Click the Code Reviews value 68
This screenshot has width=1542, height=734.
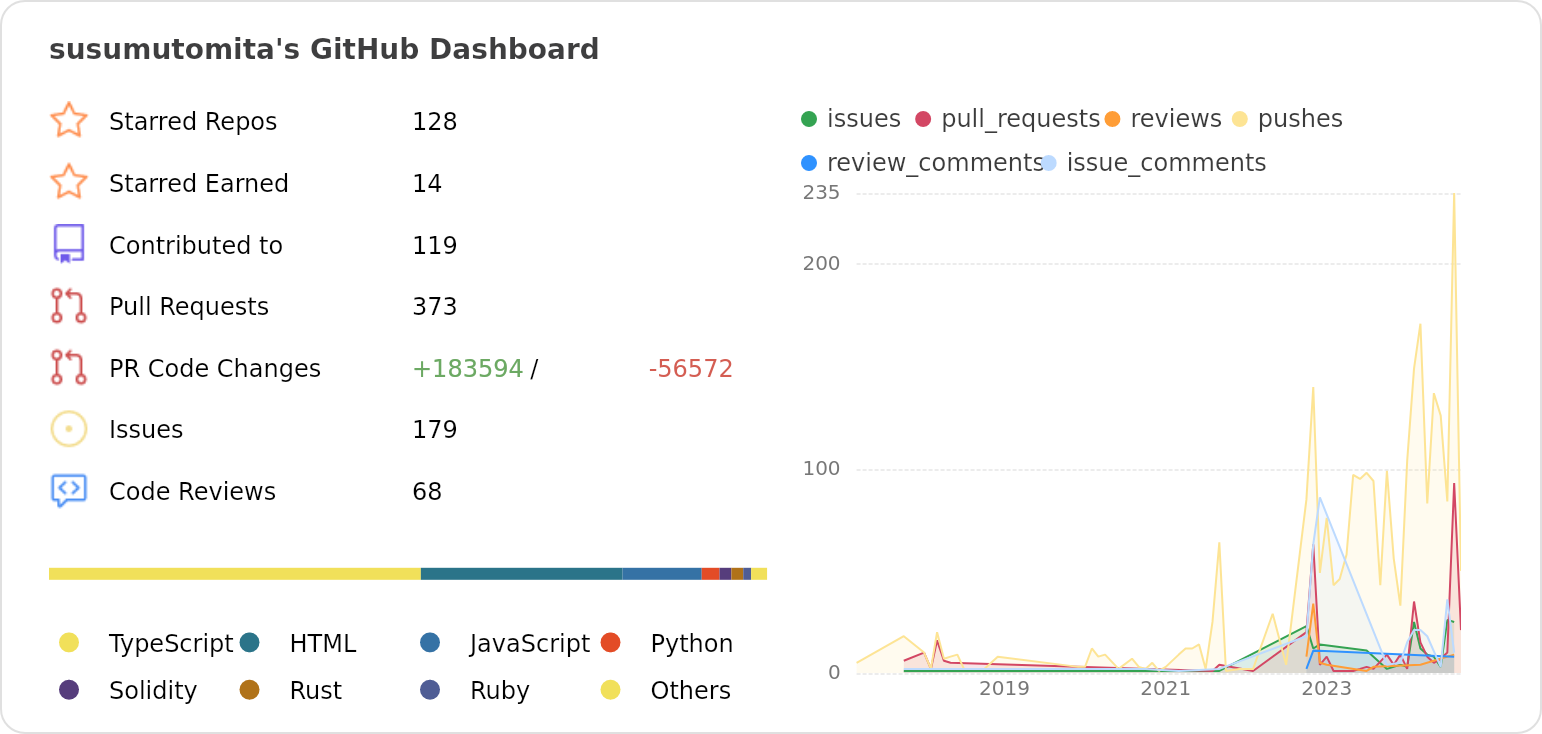pyautogui.click(x=427, y=492)
